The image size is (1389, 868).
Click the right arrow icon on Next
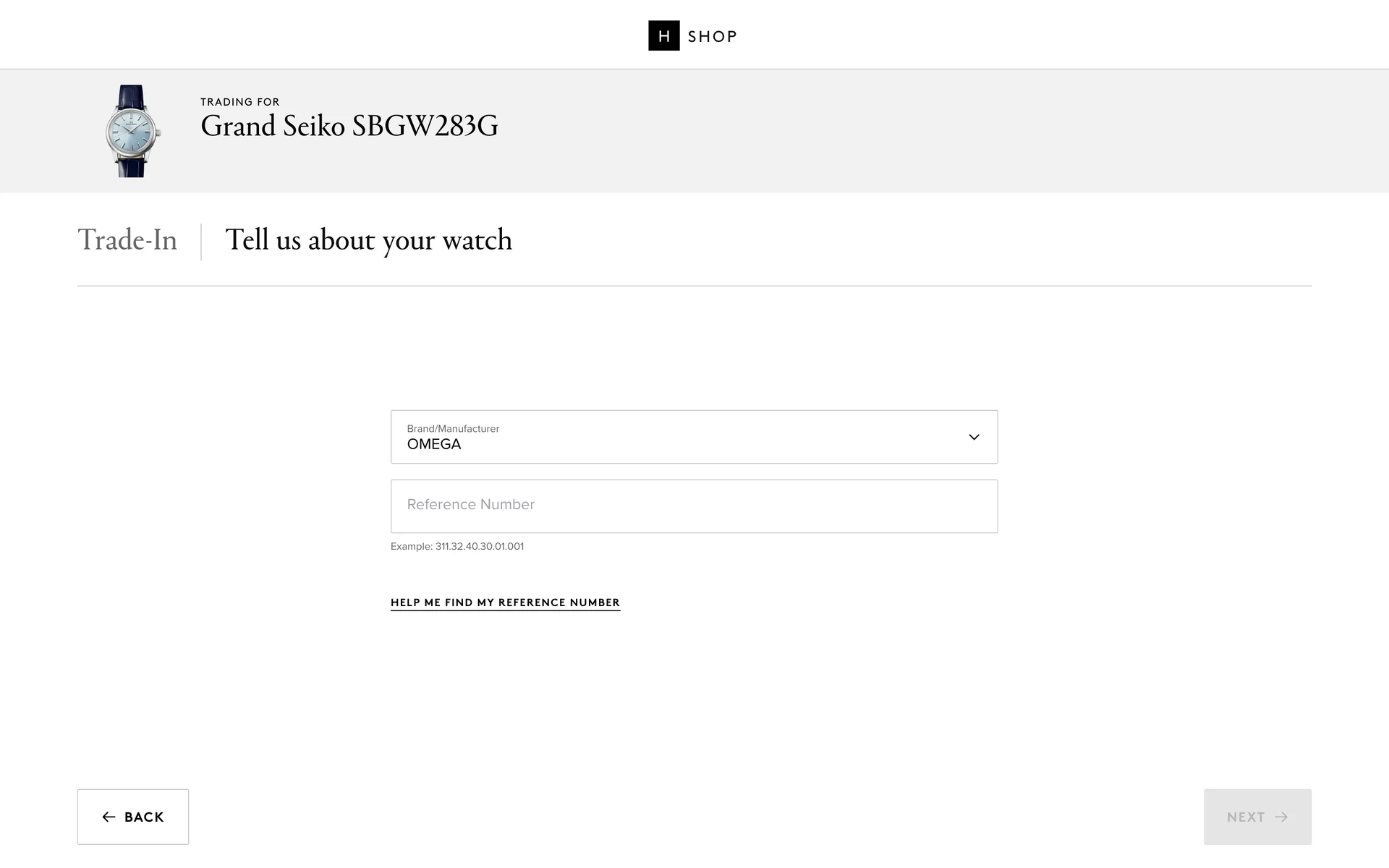tap(1281, 817)
